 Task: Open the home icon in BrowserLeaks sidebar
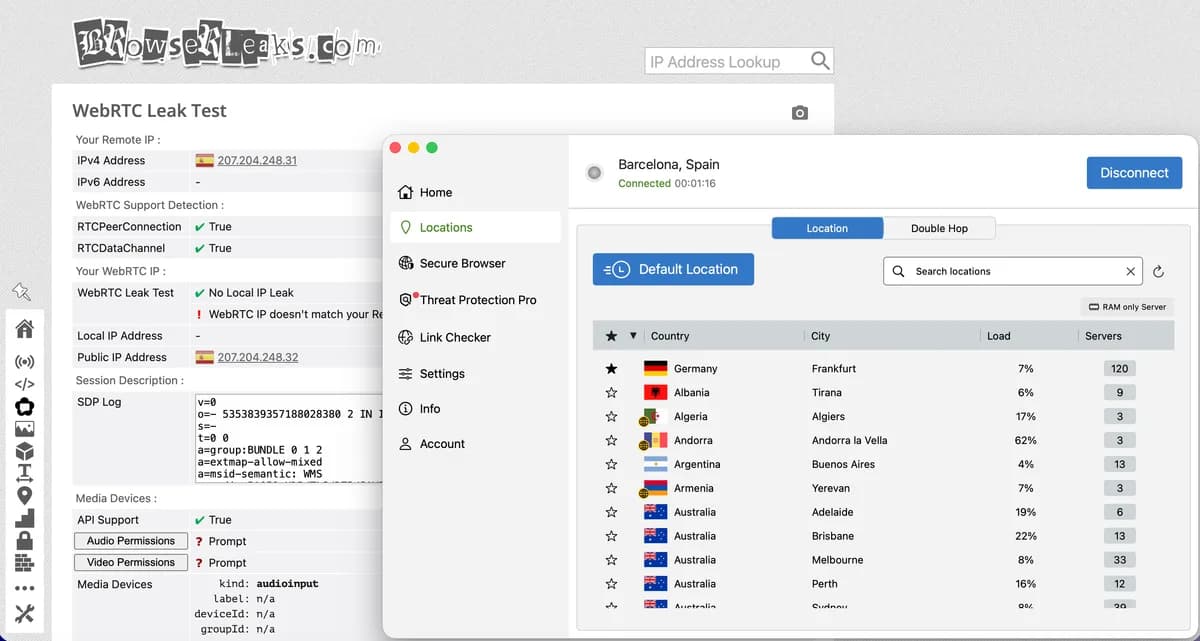click(25, 328)
